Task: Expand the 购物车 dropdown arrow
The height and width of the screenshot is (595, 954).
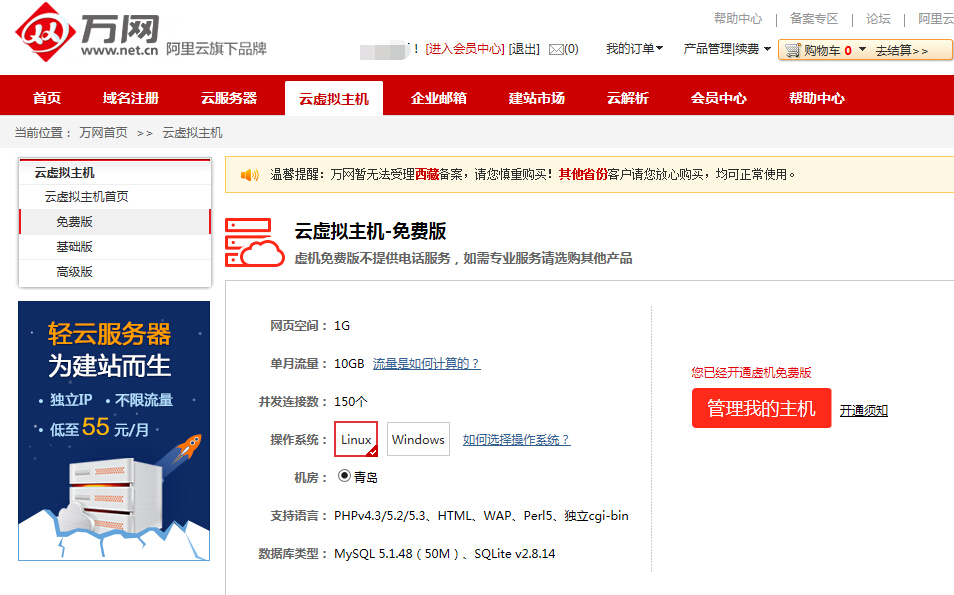Action: tap(862, 49)
